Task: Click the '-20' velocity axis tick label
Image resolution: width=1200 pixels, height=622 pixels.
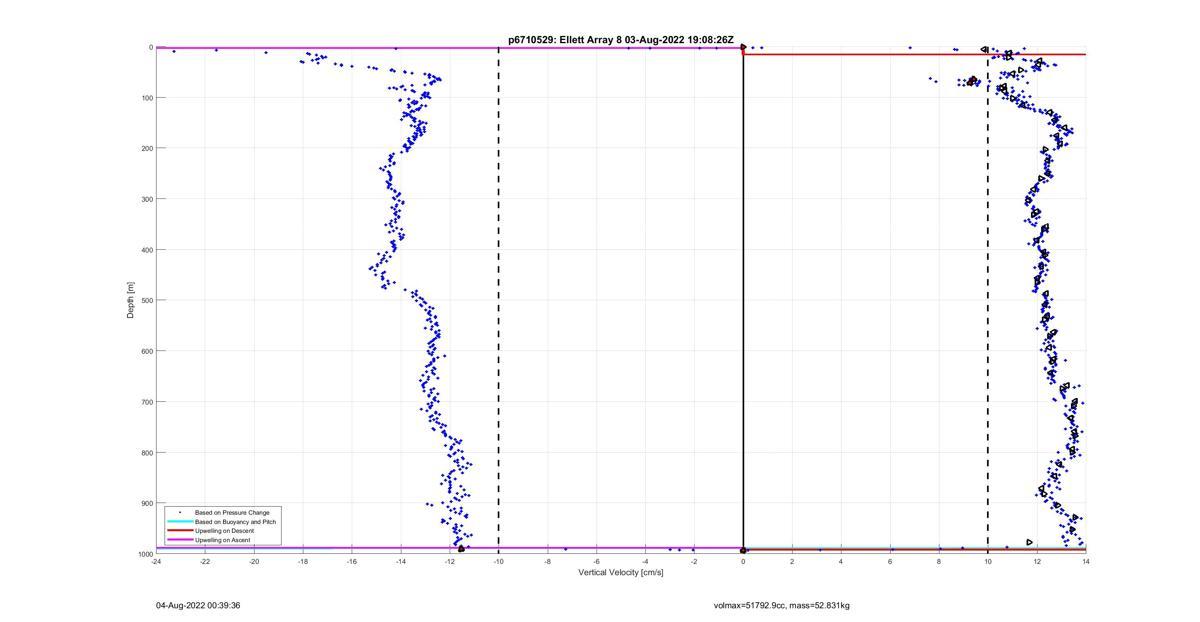Action: coord(254,562)
